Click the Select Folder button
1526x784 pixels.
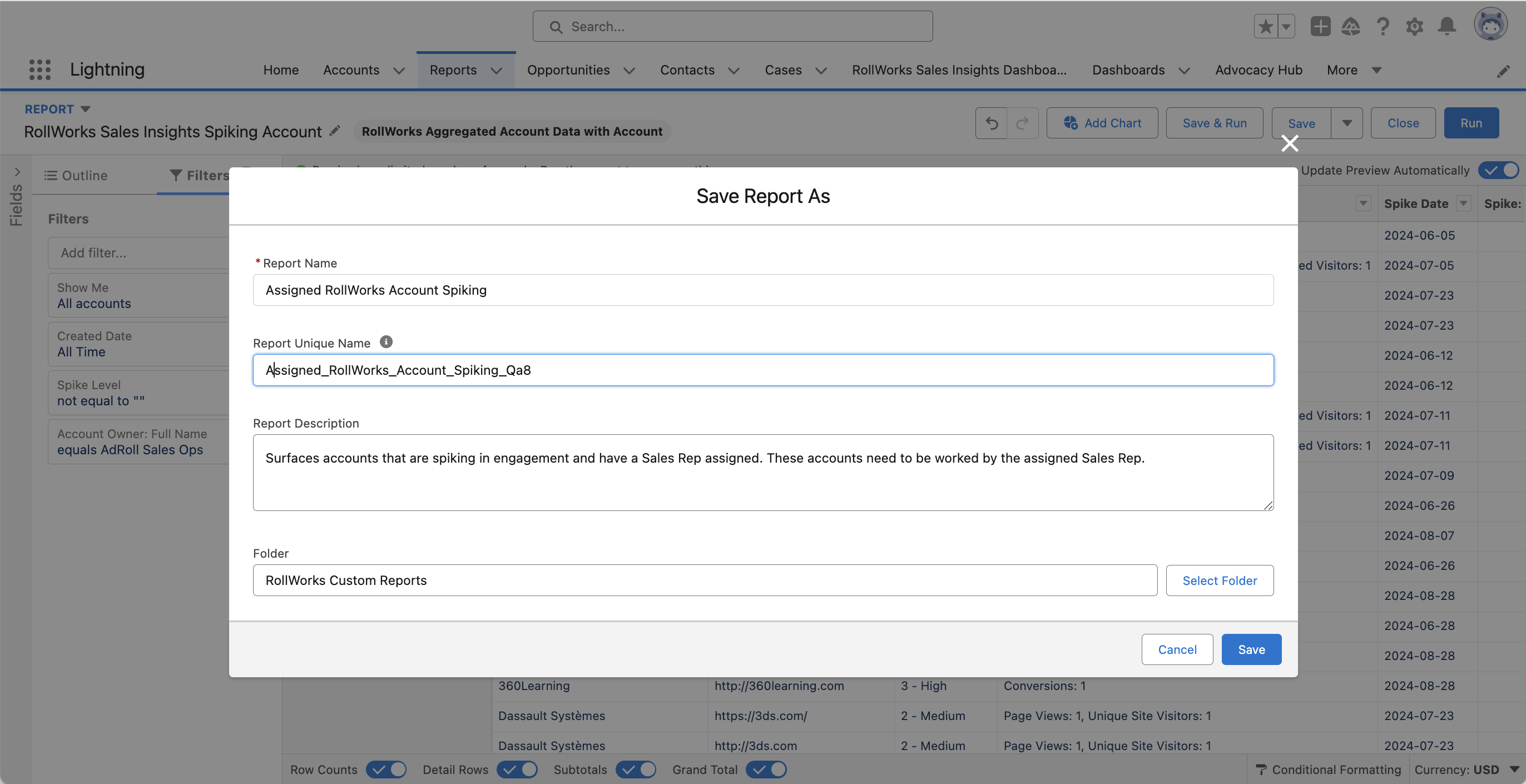pos(1219,580)
